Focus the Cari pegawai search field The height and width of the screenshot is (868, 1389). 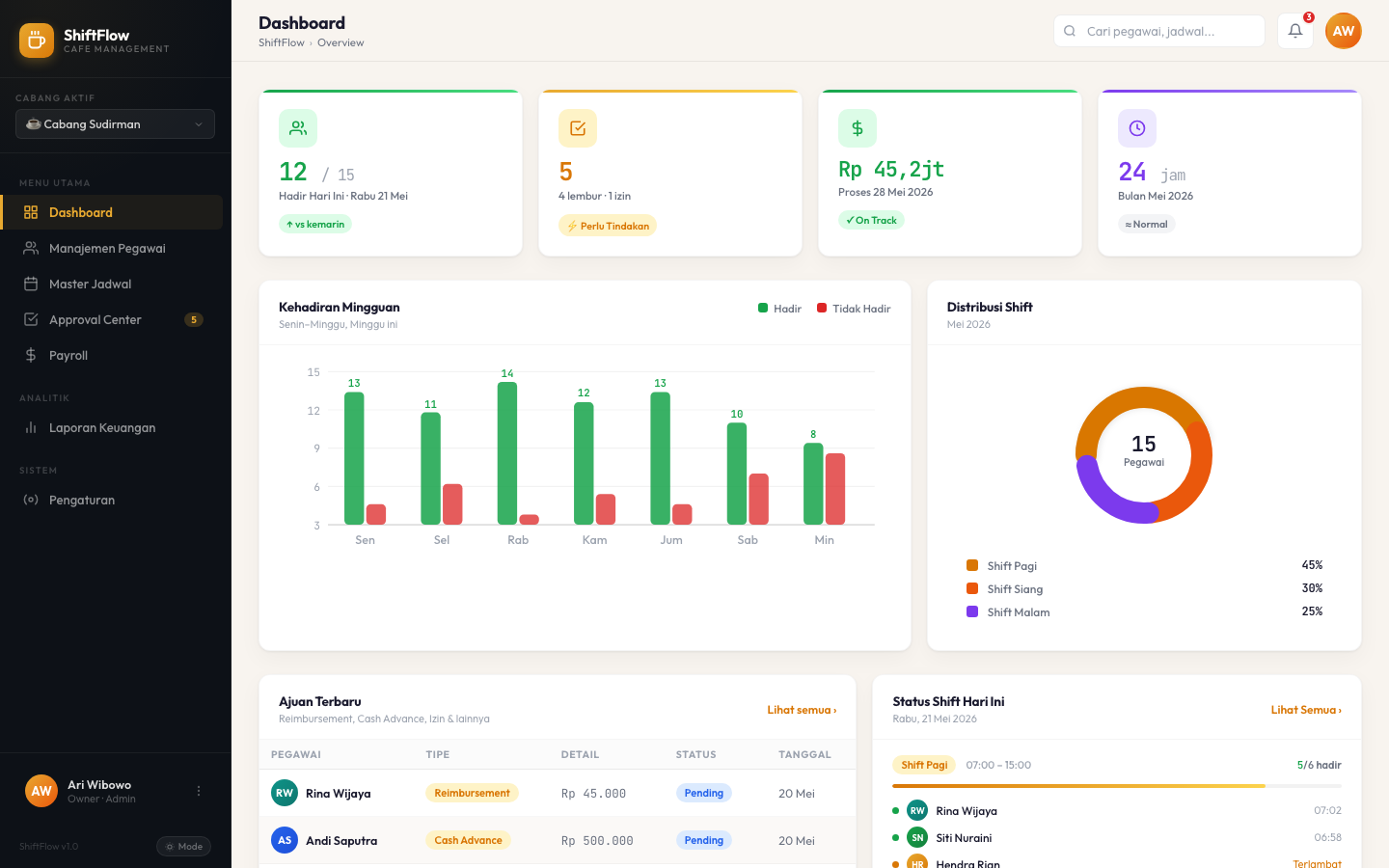1159,31
